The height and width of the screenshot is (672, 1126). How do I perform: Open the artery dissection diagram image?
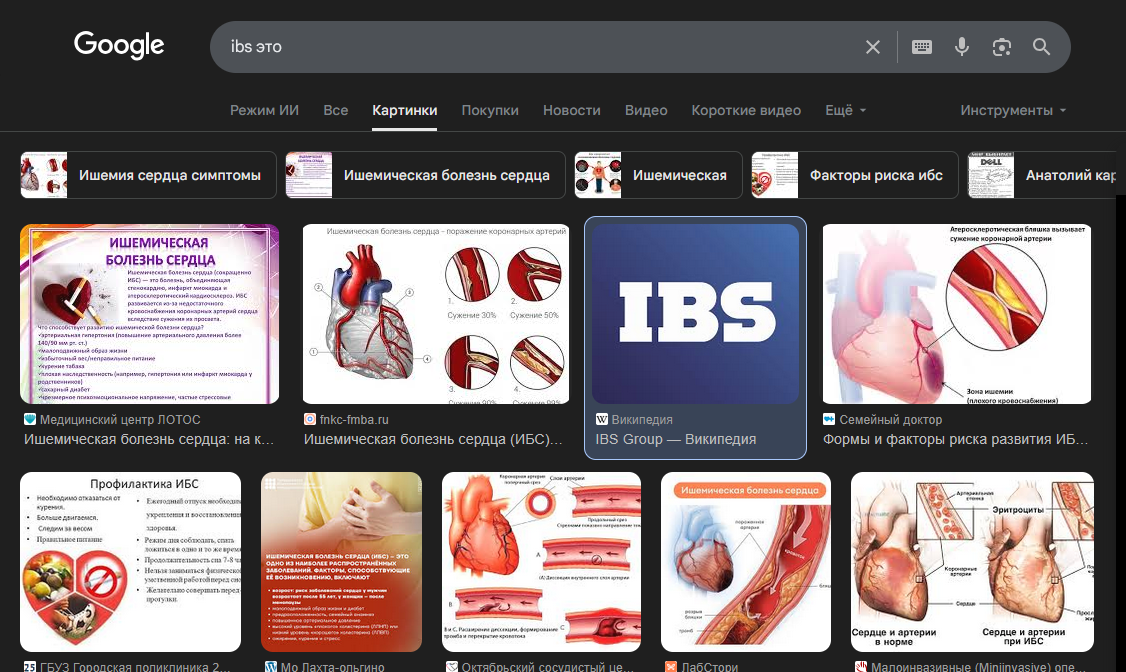[x=541, y=562]
